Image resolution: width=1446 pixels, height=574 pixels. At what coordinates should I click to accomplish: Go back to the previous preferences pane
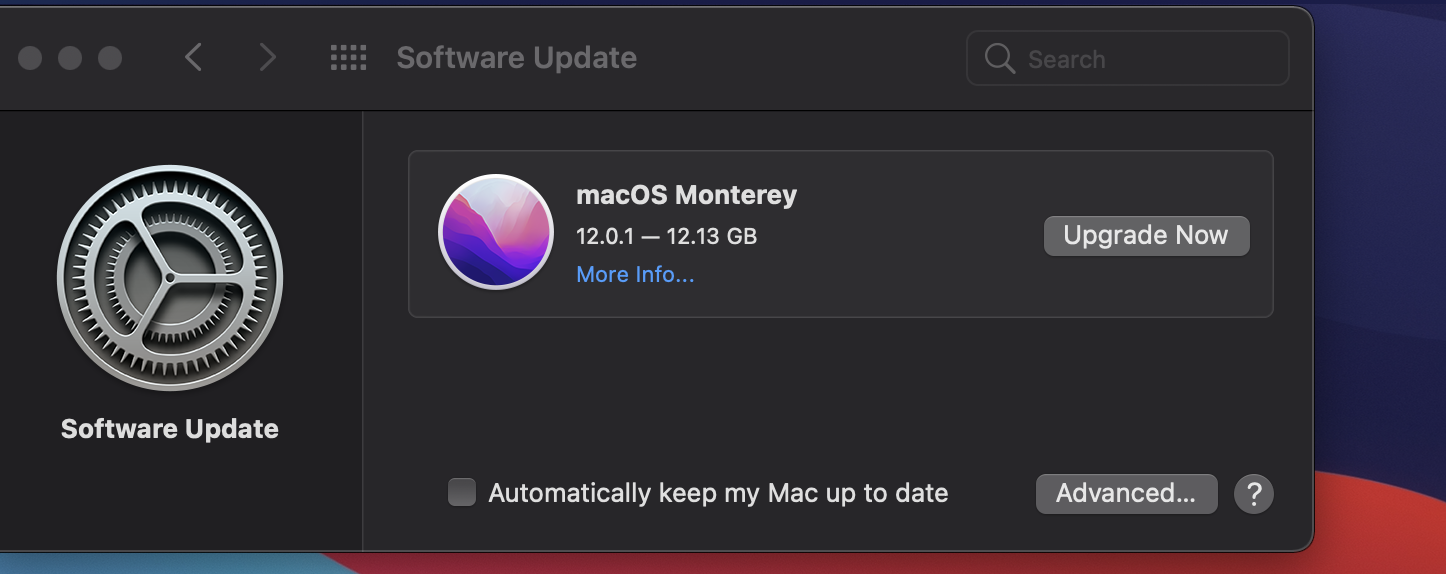coord(194,58)
